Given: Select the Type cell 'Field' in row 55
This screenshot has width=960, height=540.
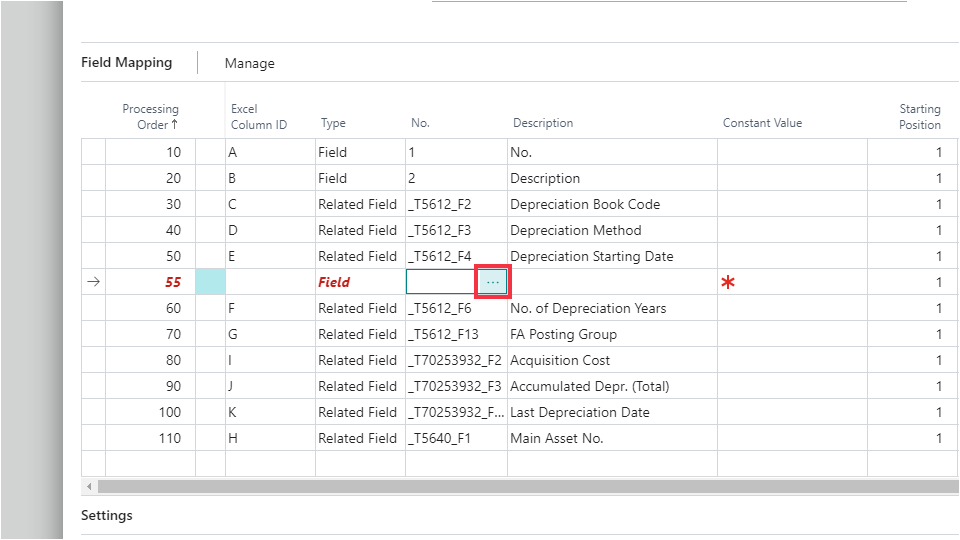Looking at the screenshot, I should (x=360, y=282).
